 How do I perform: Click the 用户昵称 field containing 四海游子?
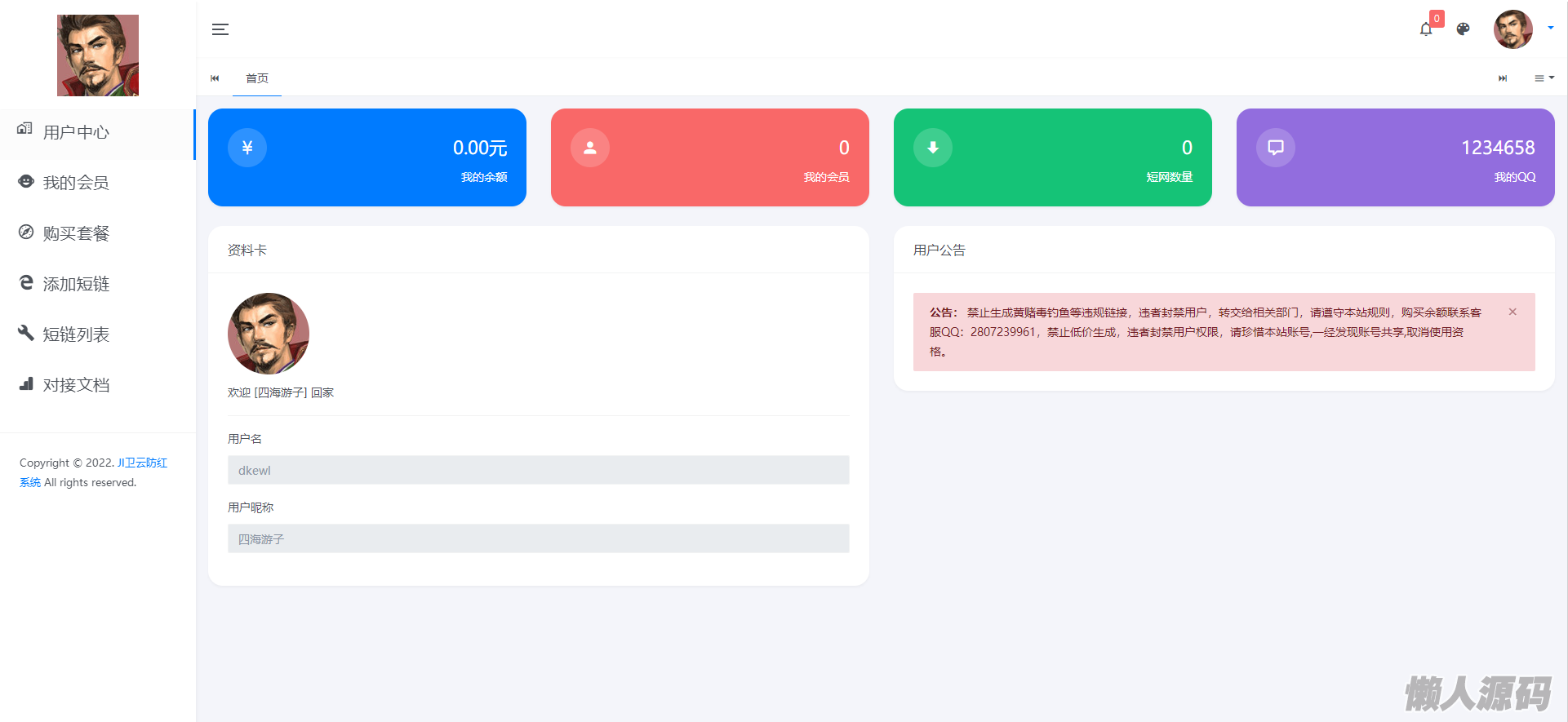(x=539, y=538)
